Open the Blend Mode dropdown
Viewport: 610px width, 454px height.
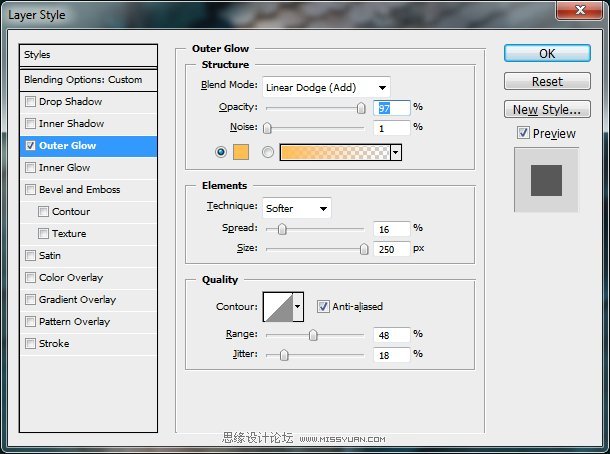tap(326, 87)
